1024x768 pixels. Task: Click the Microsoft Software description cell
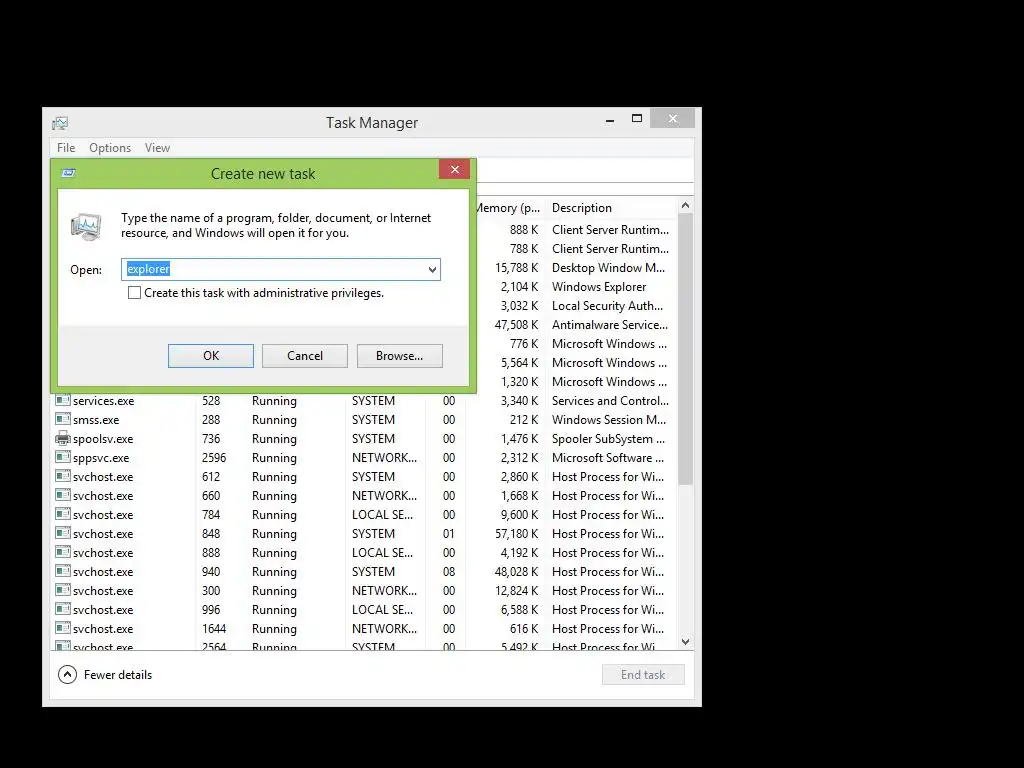click(x=608, y=458)
